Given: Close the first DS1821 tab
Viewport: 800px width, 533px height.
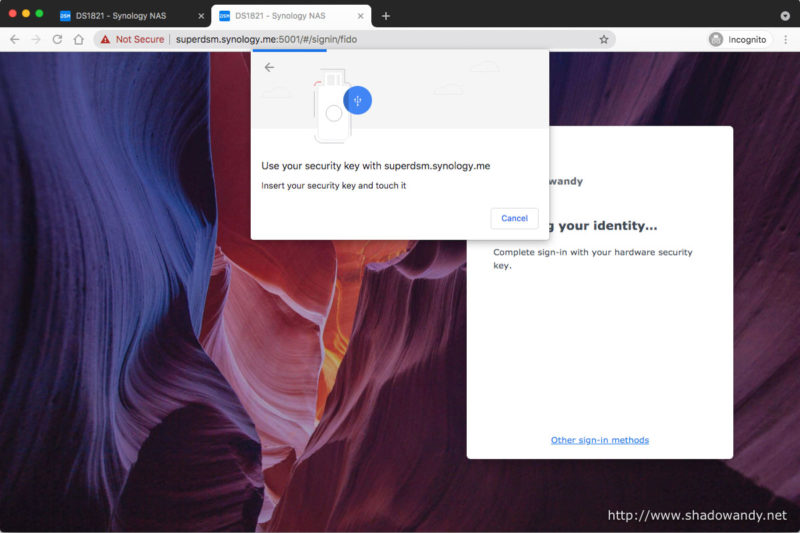Looking at the screenshot, I should pyautogui.click(x=201, y=16).
